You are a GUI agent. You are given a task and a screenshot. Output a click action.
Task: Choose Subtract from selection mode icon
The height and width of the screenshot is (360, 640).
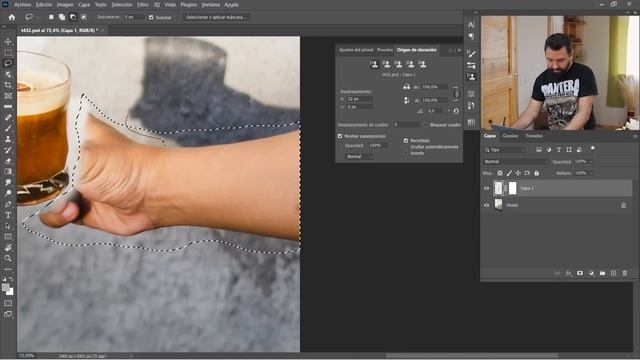click(x=73, y=18)
